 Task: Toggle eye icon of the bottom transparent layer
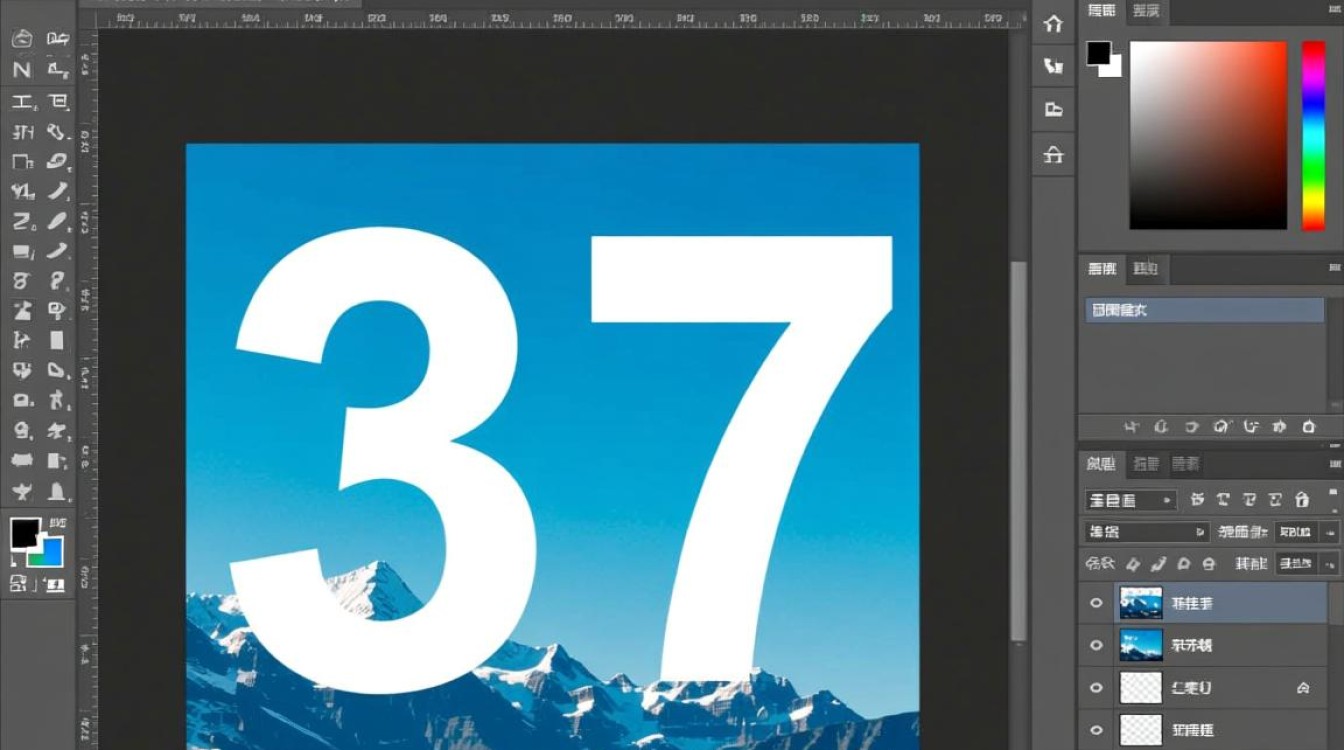[1096, 730]
